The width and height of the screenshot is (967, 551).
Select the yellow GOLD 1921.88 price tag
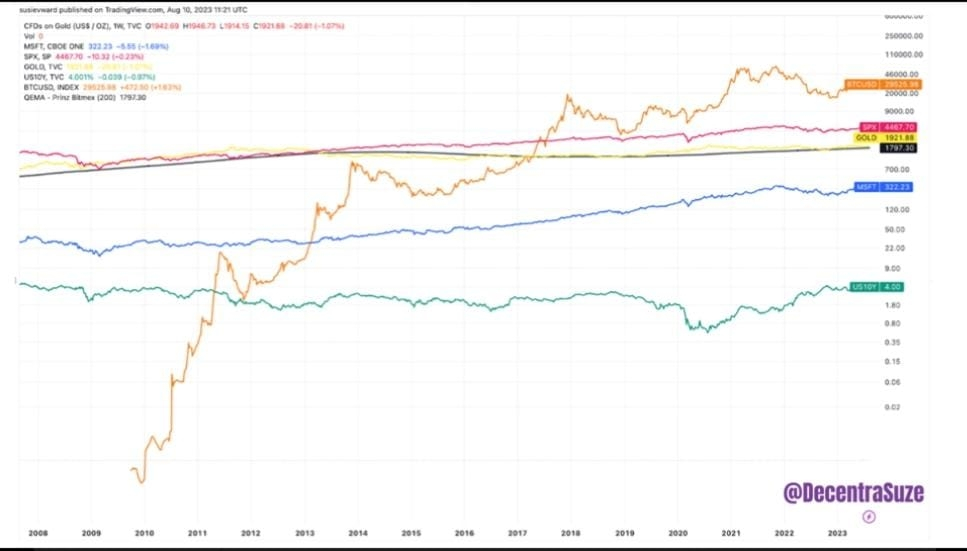click(885, 138)
